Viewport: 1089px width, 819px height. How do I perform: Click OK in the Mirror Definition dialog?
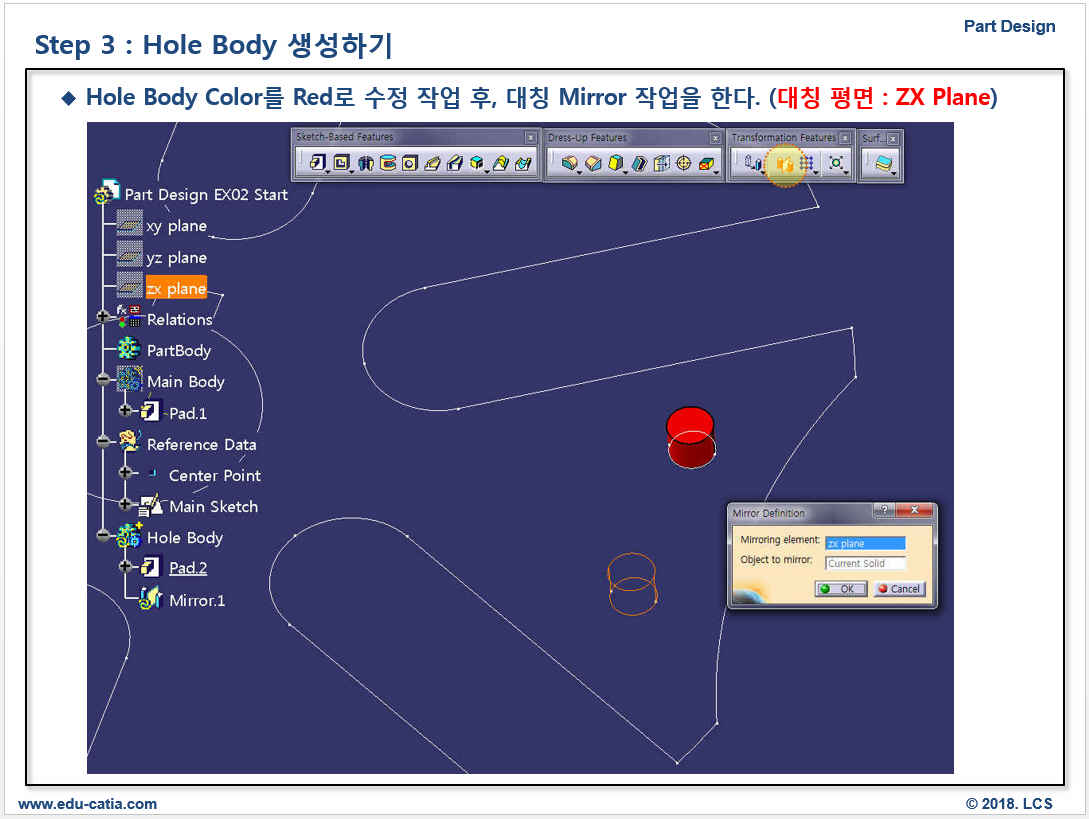coord(840,589)
